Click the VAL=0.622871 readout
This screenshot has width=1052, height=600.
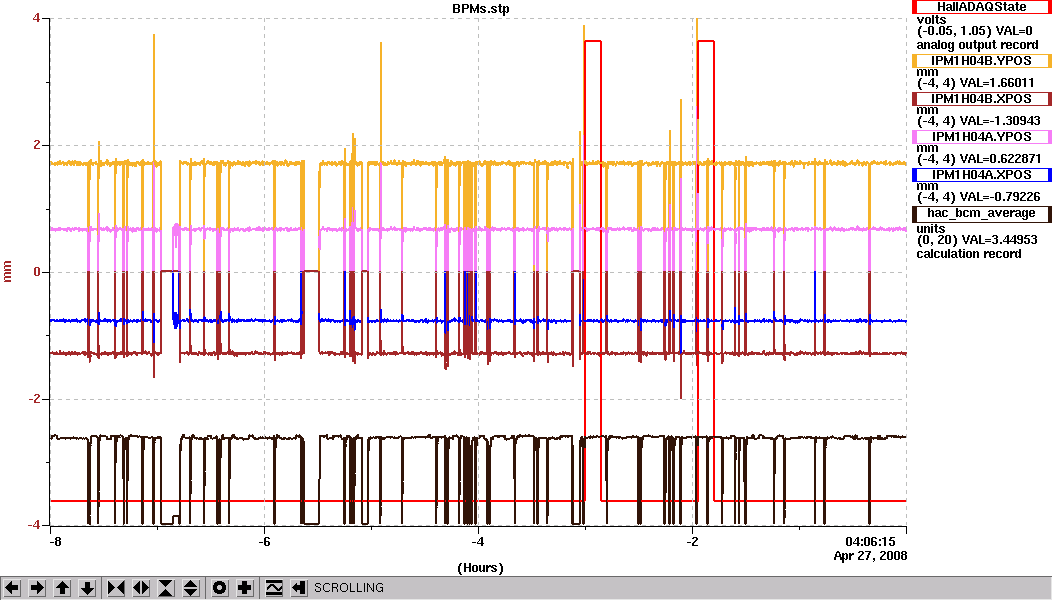pyautogui.click(x=1000, y=159)
